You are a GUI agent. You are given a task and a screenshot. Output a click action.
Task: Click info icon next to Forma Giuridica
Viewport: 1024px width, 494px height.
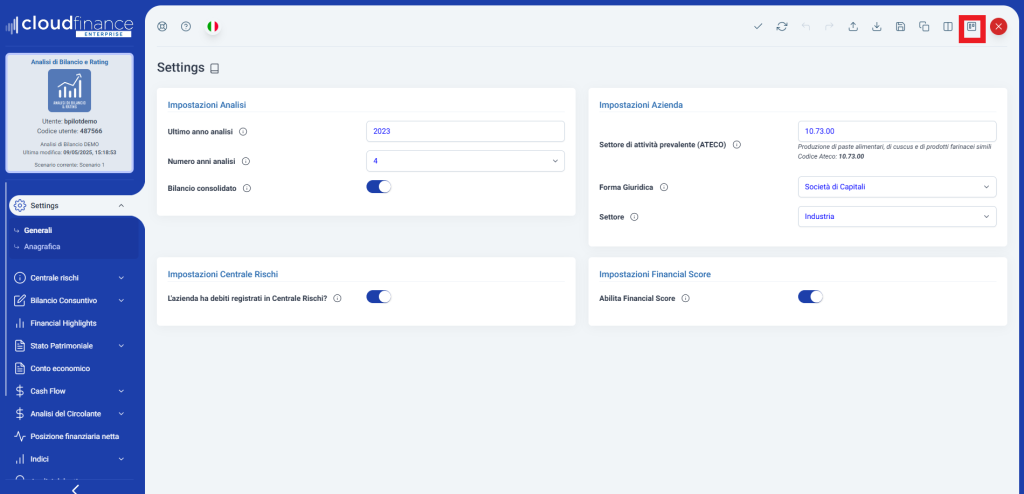click(x=664, y=187)
